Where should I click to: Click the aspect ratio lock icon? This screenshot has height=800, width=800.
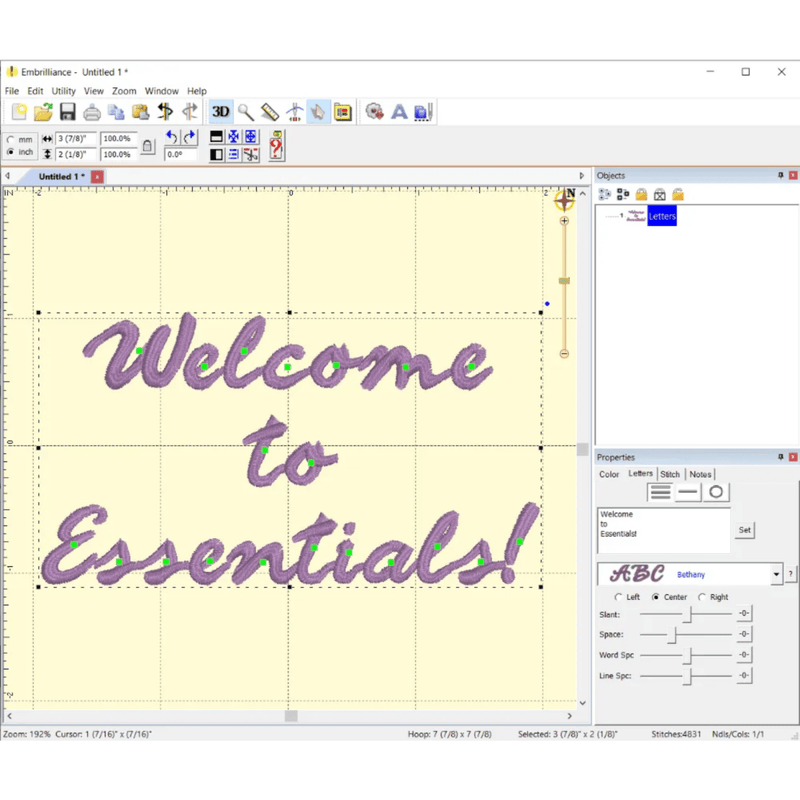point(147,146)
